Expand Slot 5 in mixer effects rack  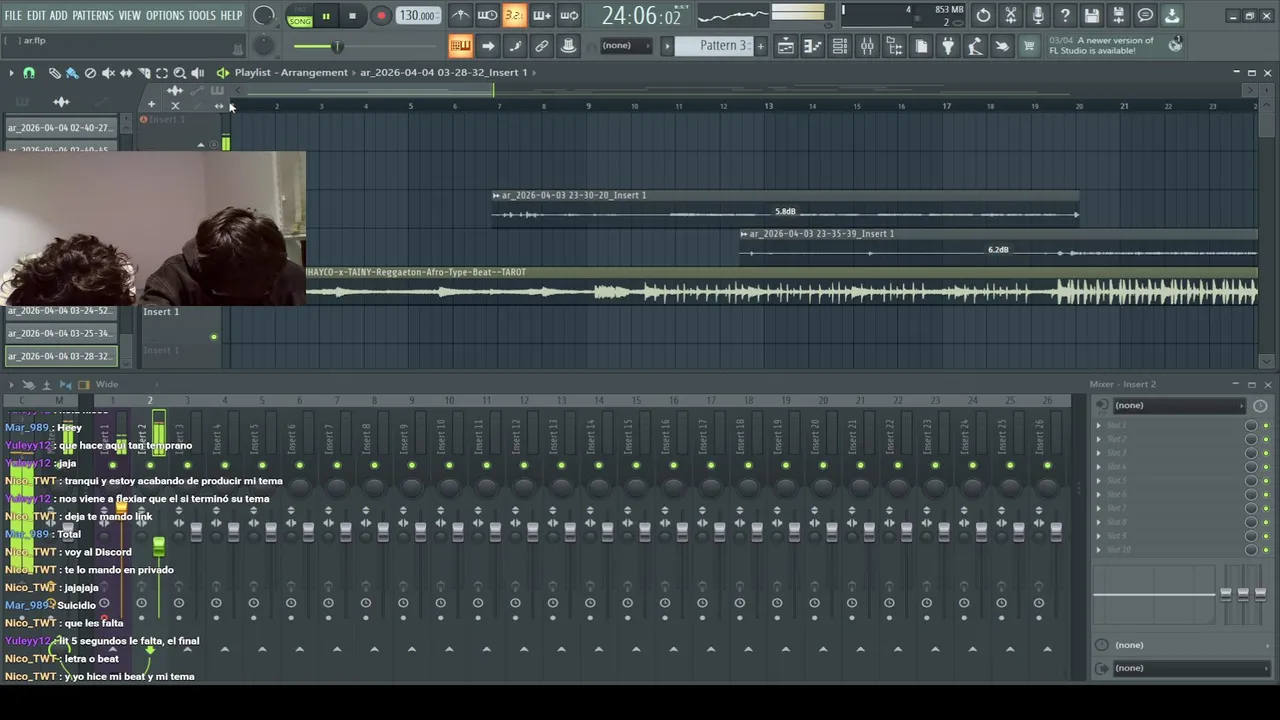pyautogui.click(x=1099, y=480)
